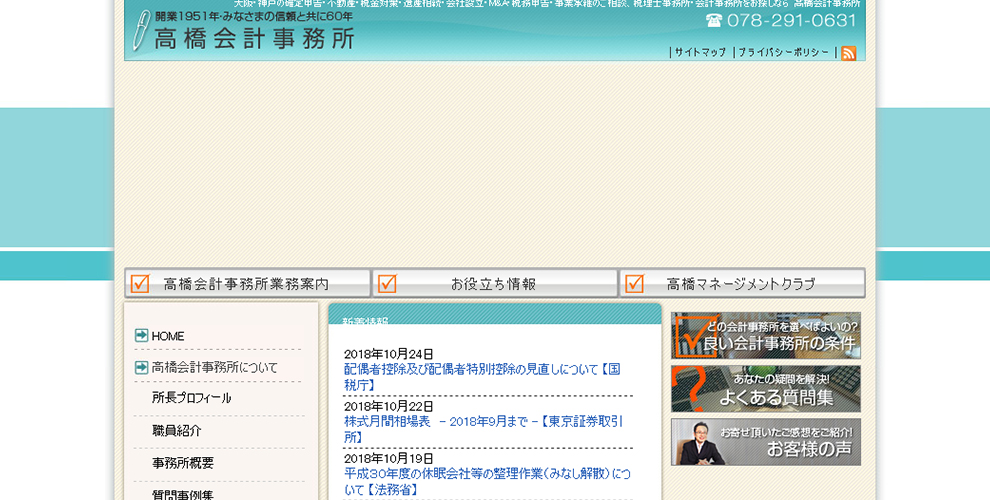Click the orange RSS feed icon
This screenshot has width=990, height=500.
coord(849,53)
